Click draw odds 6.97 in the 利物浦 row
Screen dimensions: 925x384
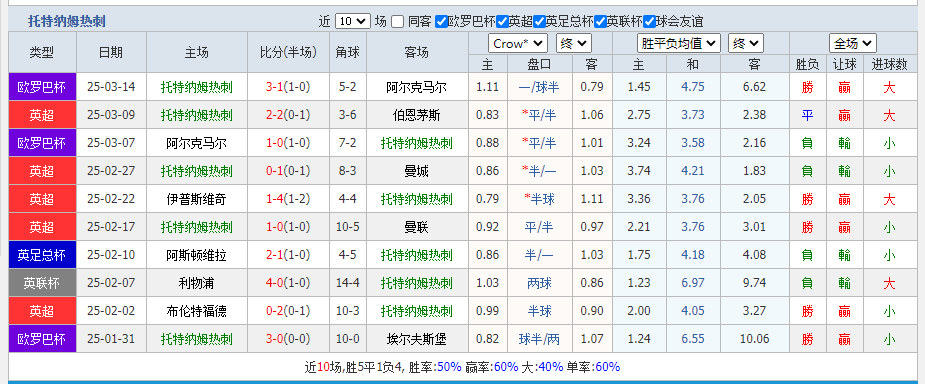tap(693, 284)
